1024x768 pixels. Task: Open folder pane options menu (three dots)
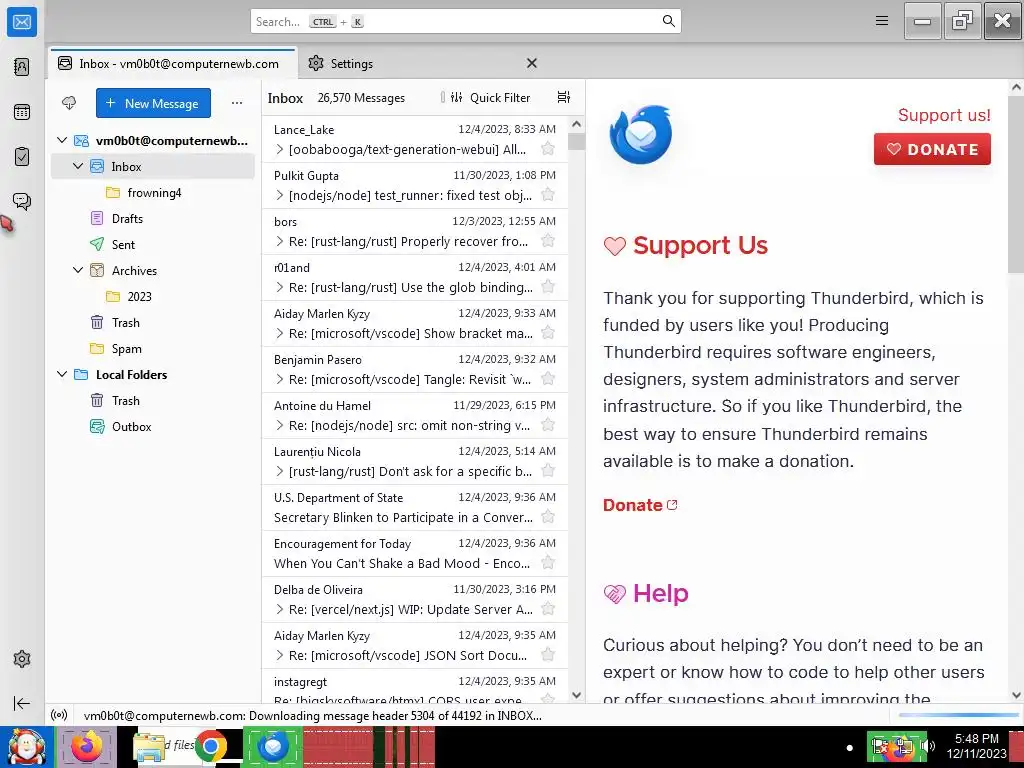tap(237, 103)
